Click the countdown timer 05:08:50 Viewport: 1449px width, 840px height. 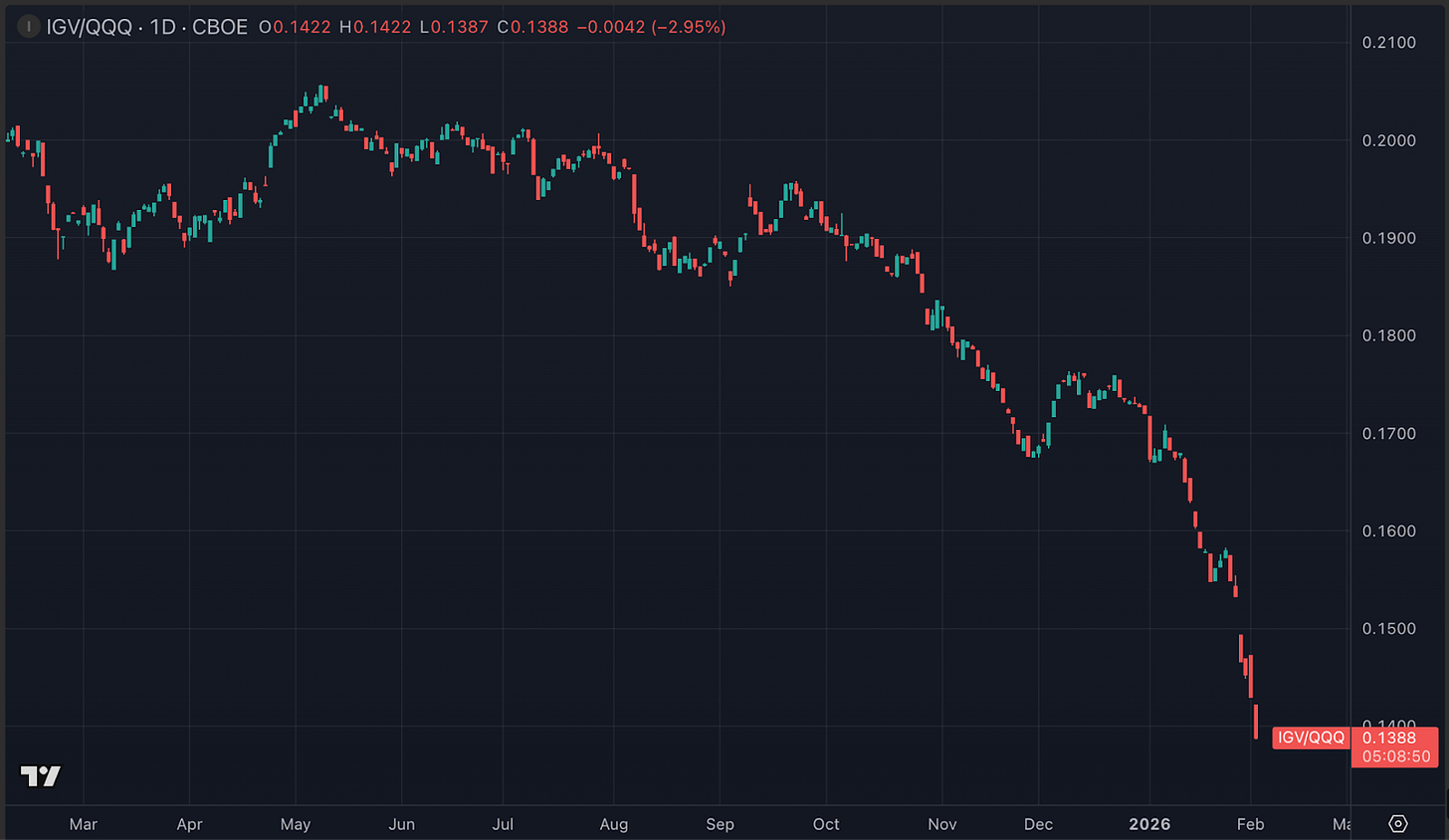[1396, 756]
